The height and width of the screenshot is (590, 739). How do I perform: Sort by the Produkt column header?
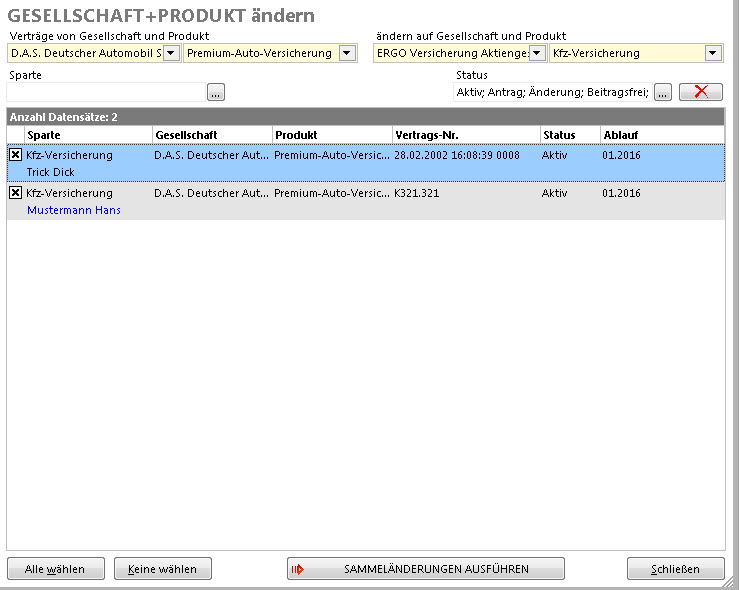(x=331, y=135)
